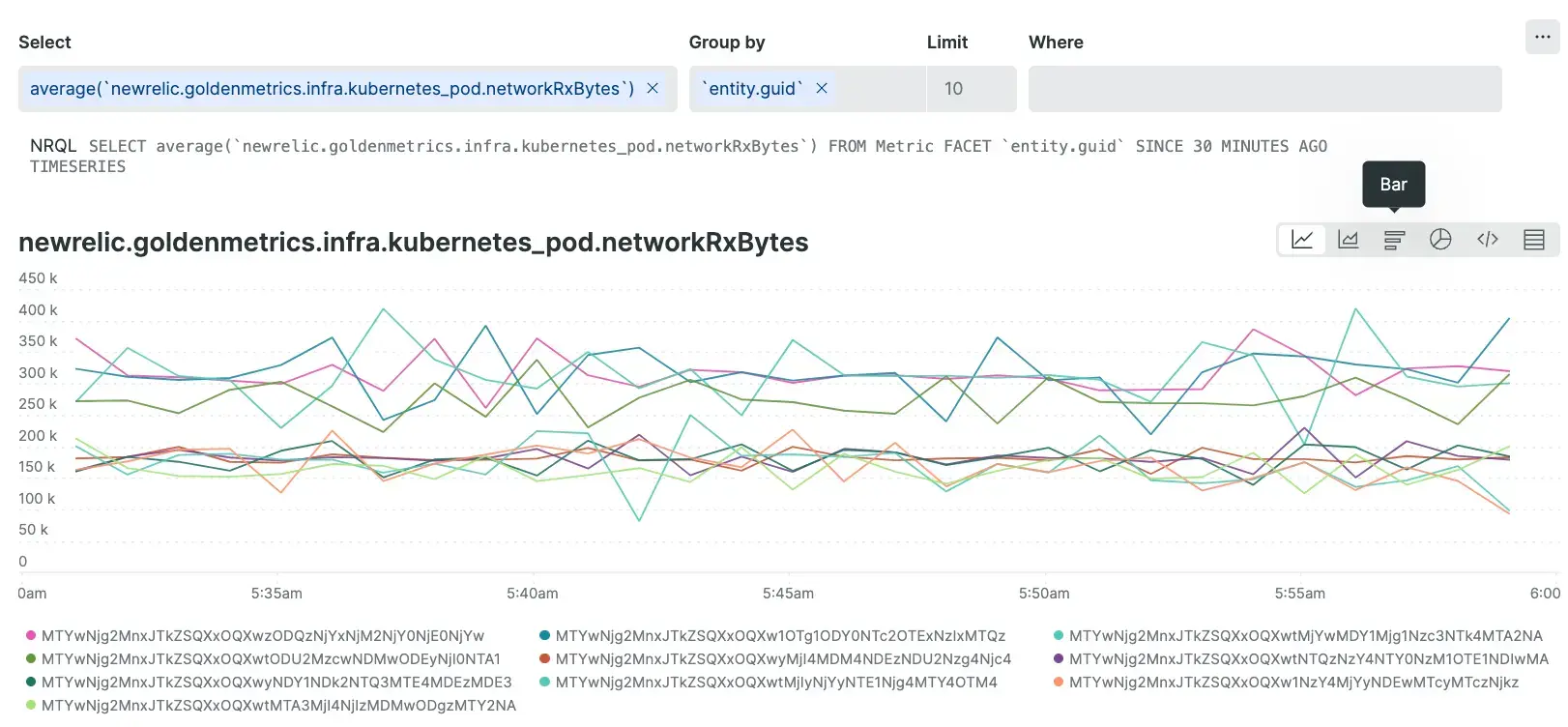Click the chart title networkRxBytes
1568x727 pixels.
click(414, 242)
